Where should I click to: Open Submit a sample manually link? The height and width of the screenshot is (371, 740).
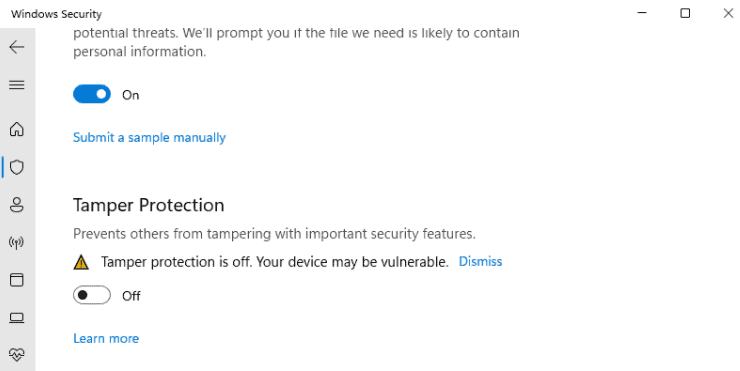[x=149, y=137]
